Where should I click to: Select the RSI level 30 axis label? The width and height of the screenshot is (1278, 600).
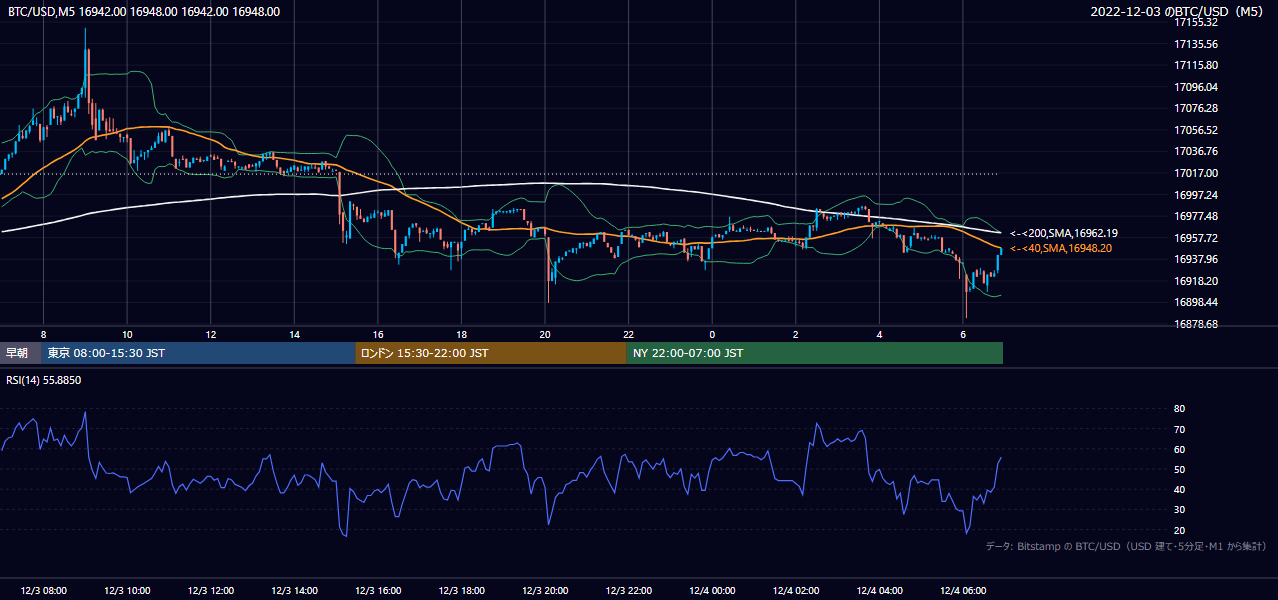point(1180,510)
